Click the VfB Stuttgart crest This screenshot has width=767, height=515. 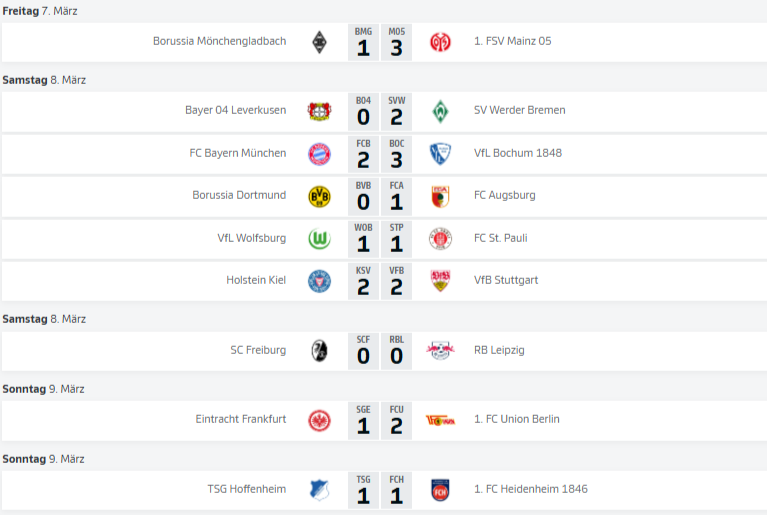pyautogui.click(x=440, y=281)
